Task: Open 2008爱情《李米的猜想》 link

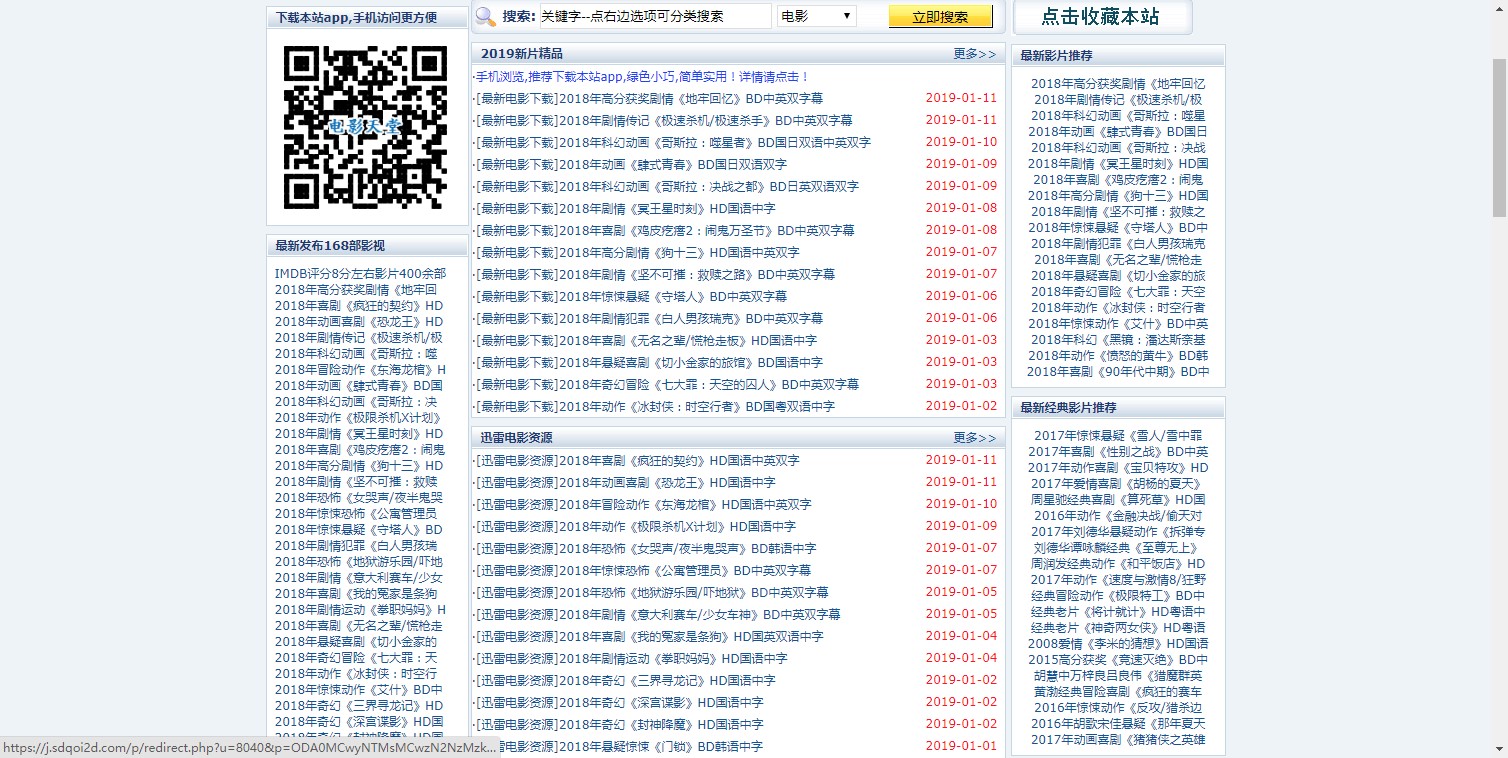Action: click(1118, 643)
